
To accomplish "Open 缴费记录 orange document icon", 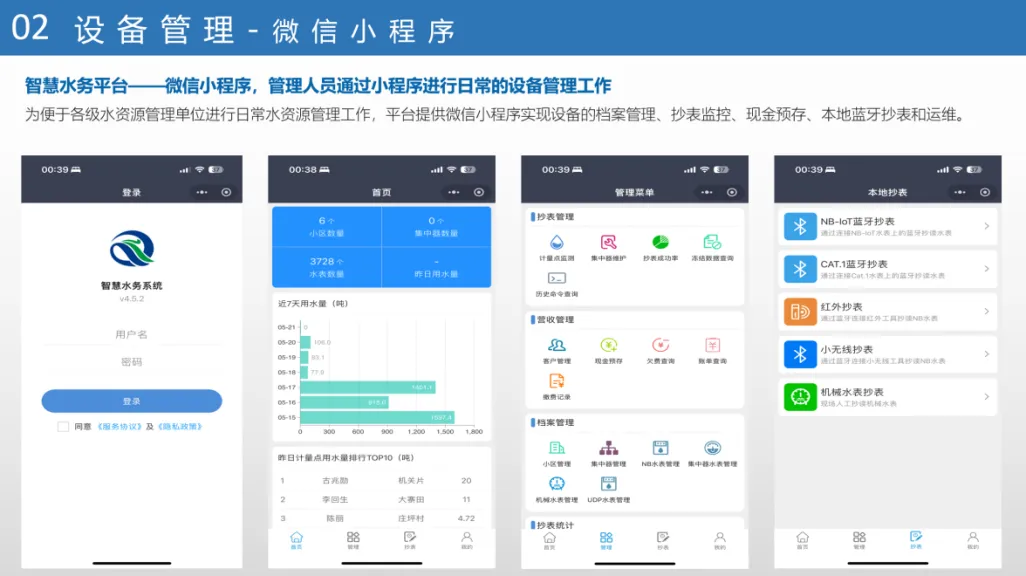I will point(556,381).
